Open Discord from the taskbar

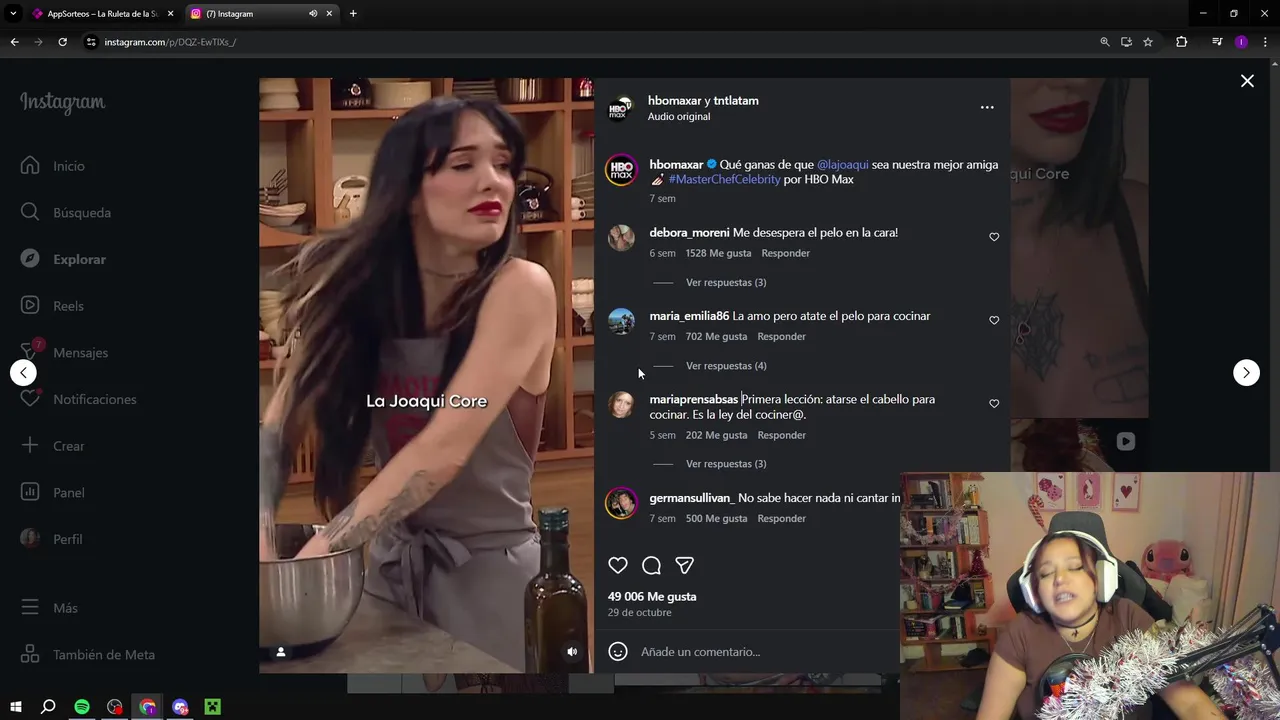(180, 707)
